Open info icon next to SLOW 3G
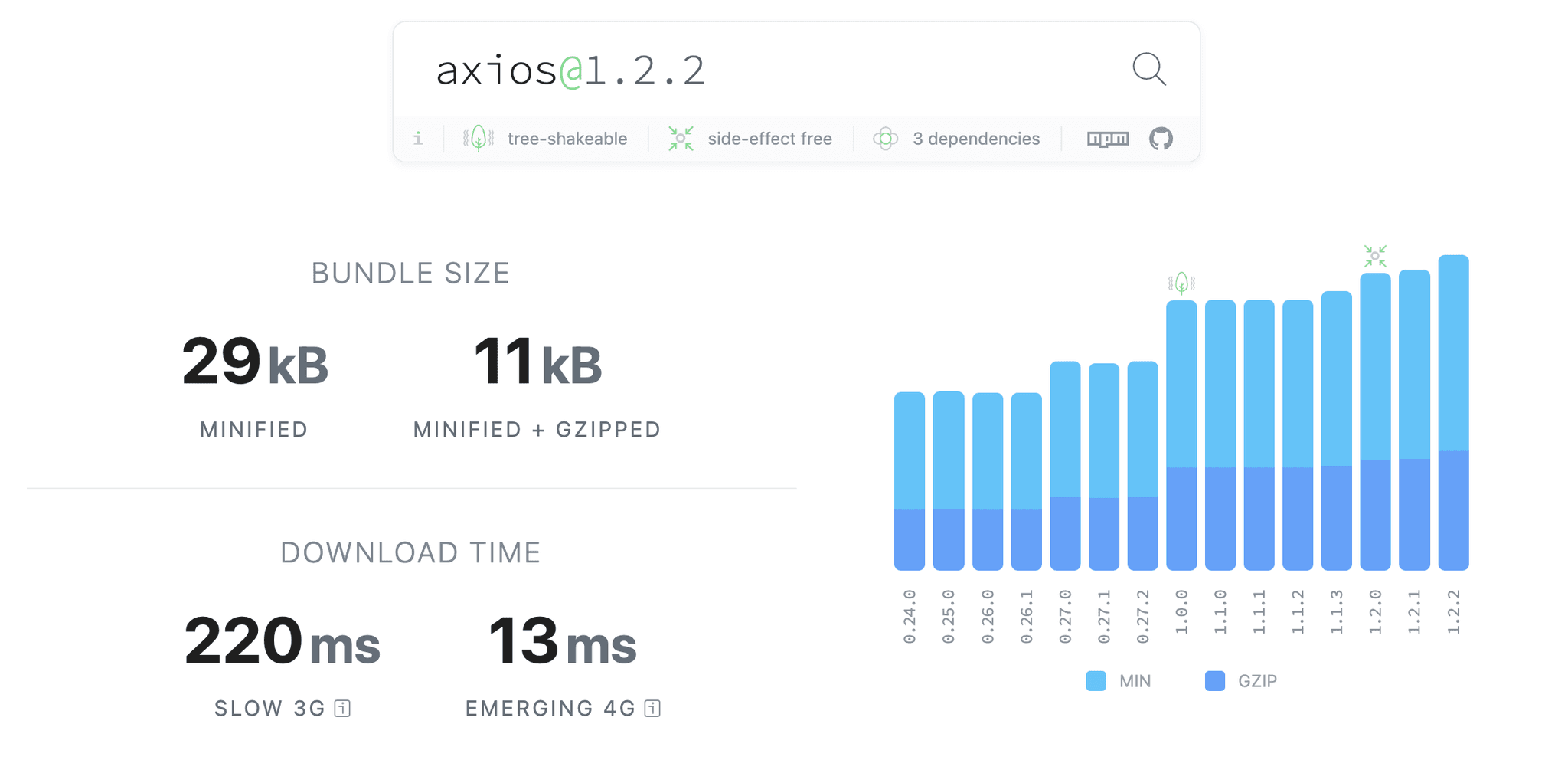Screen dimensions: 1568x760 [343, 709]
